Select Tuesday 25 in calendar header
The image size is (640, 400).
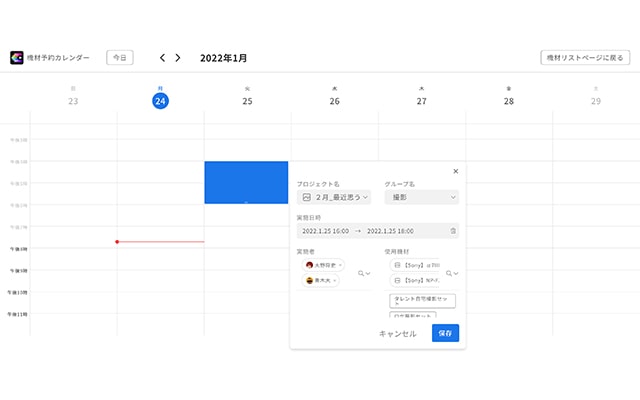247,101
